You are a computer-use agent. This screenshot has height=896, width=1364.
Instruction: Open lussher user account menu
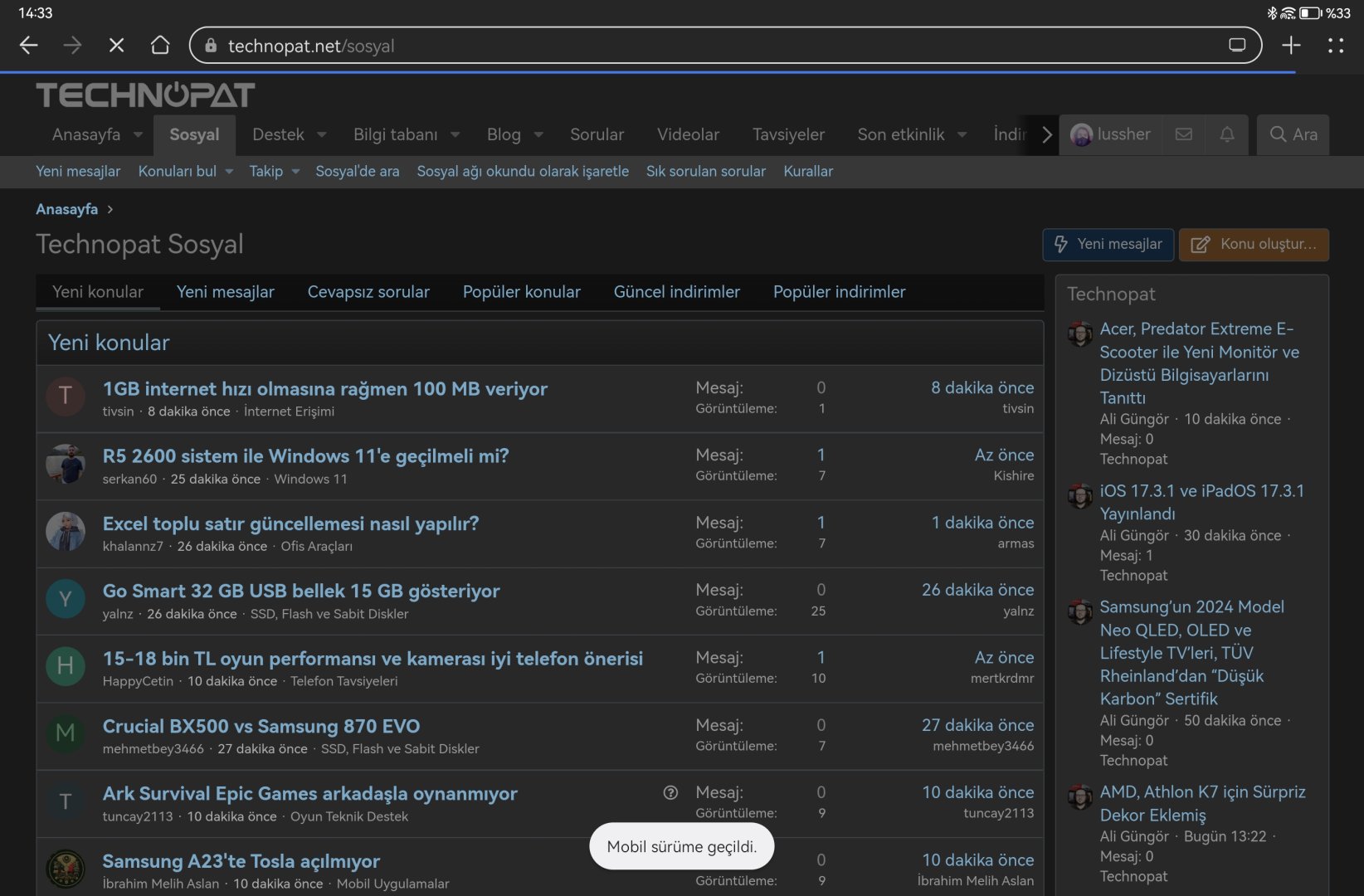1111,134
